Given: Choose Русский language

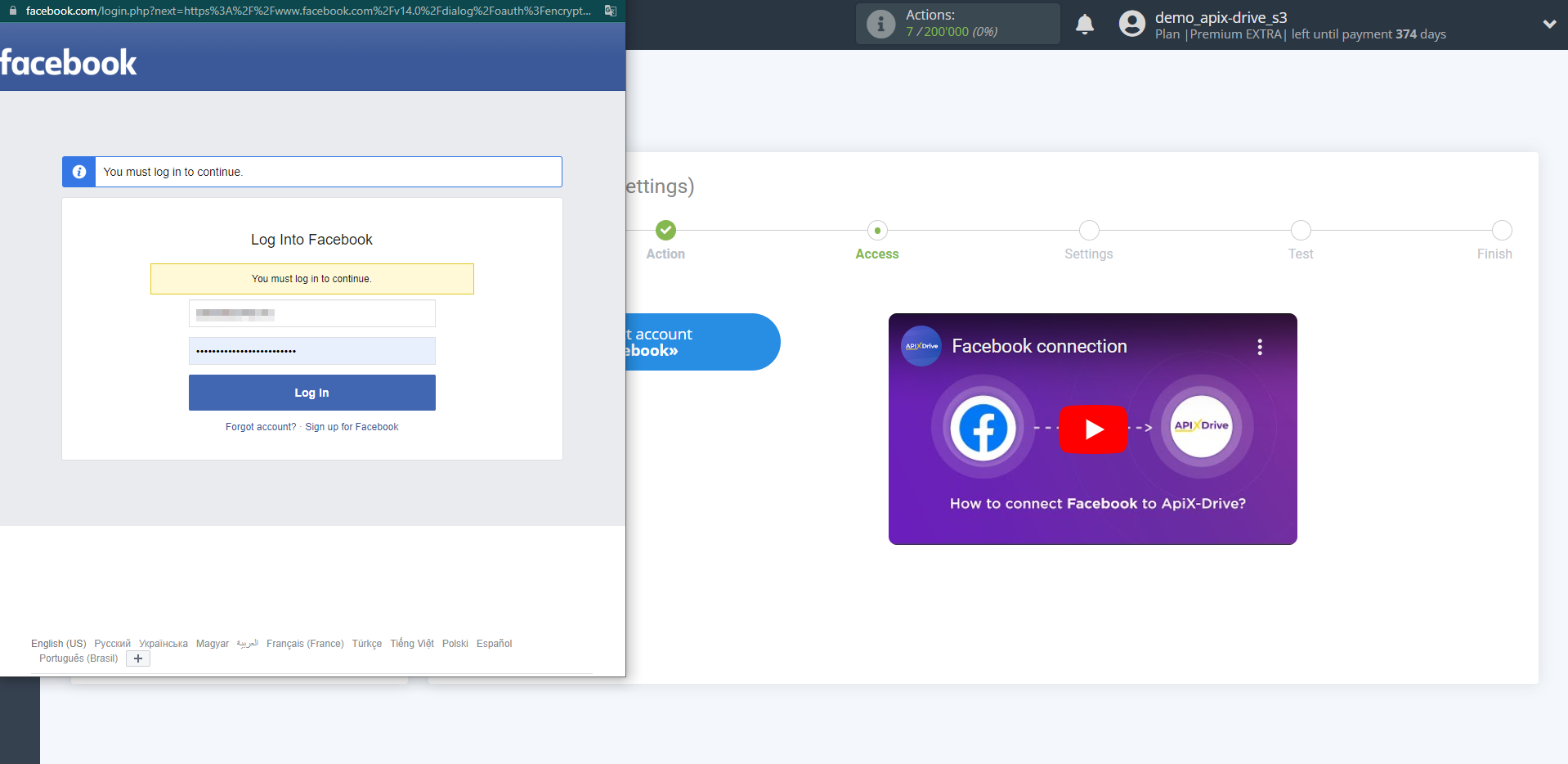Looking at the screenshot, I should point(112,644).
